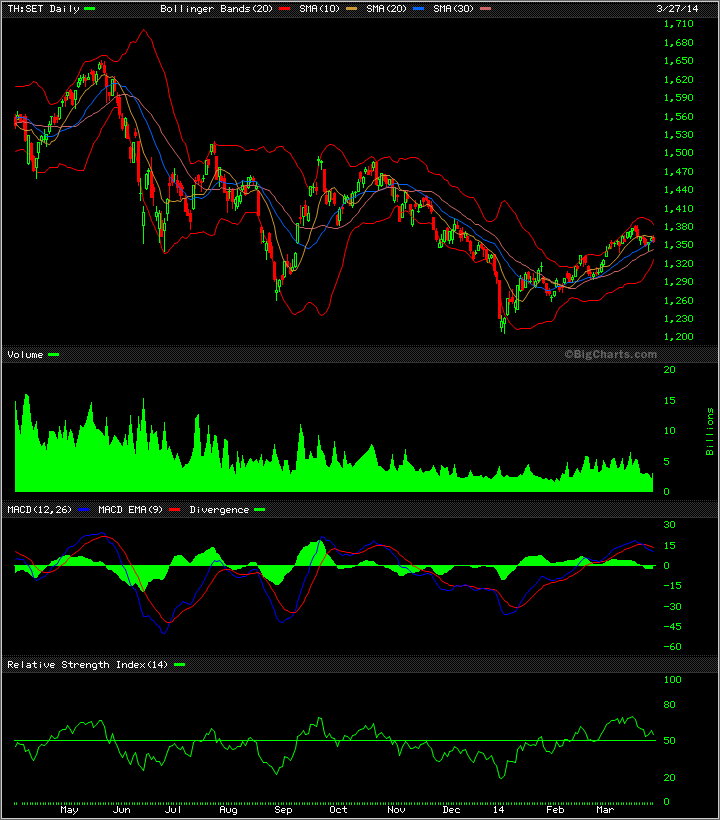Click the Billions axis unit label
The height and width of the screenshot is (820, 720).
[710, 431]
